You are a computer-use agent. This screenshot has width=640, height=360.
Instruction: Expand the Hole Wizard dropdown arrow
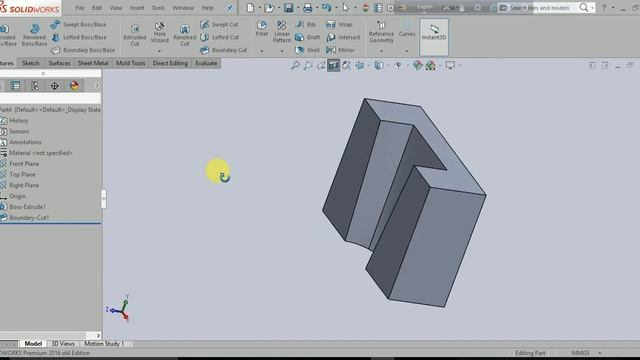160,51
